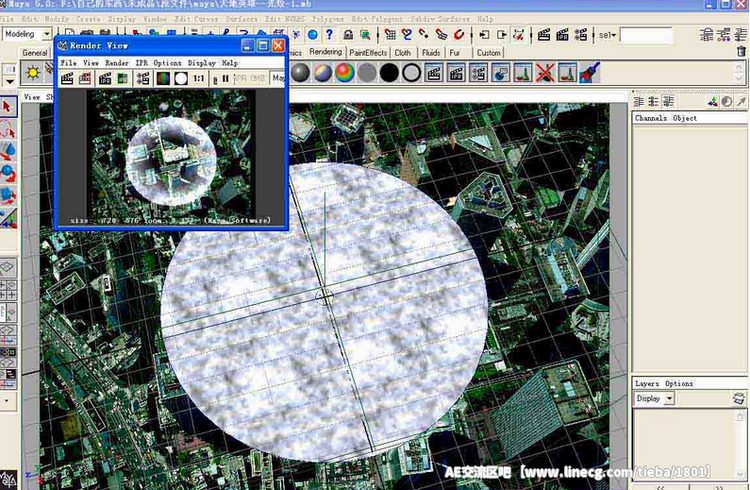Expand the sel quick selection dropdown
Image resolution: width=750 pixels, height=490 pixels.
pos(607,35)
